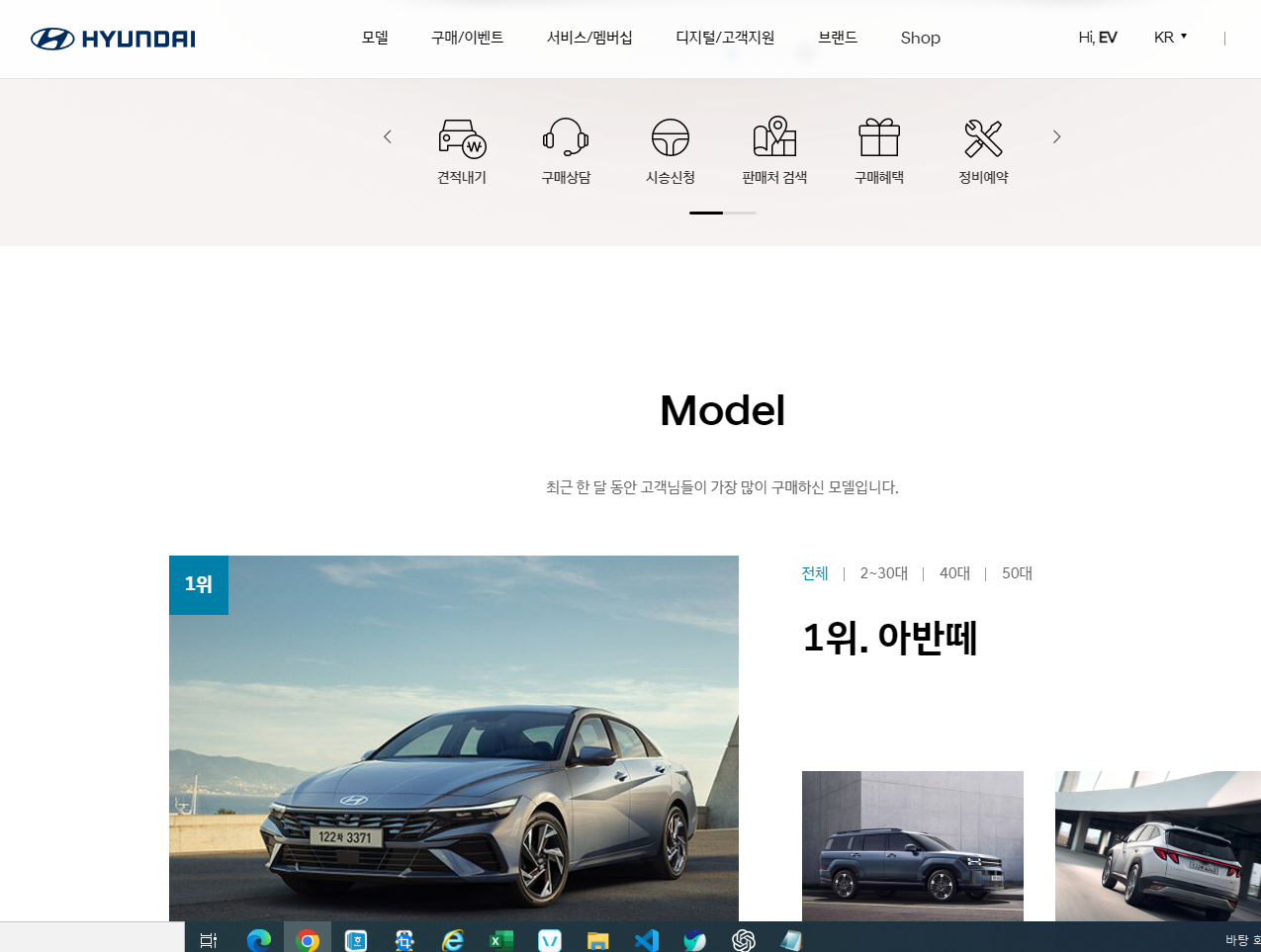The height and width of the screenshot is (952, 1261).
Task: Select the 40대 age filter tab
Action: tap(954, 573)
